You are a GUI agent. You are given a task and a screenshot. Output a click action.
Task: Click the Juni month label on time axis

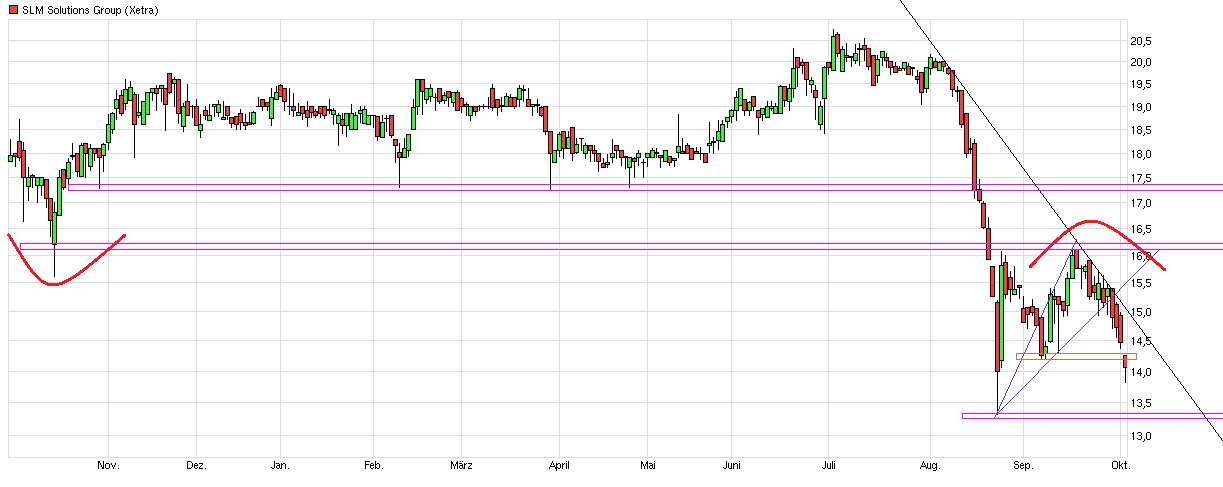[x=732, y=466]
